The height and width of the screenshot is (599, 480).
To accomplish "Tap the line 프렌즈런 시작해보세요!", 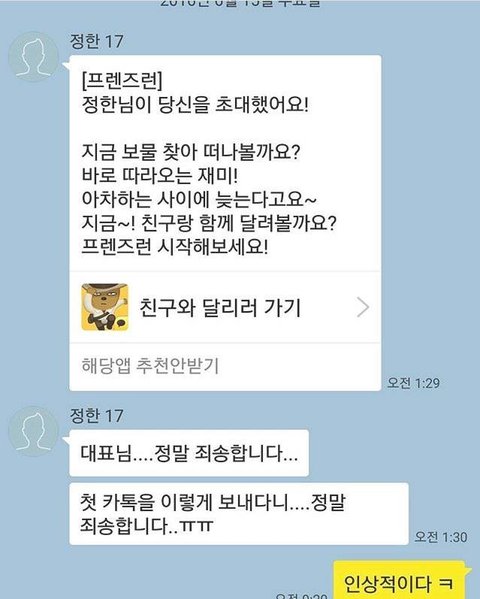I will click(175, 247).
